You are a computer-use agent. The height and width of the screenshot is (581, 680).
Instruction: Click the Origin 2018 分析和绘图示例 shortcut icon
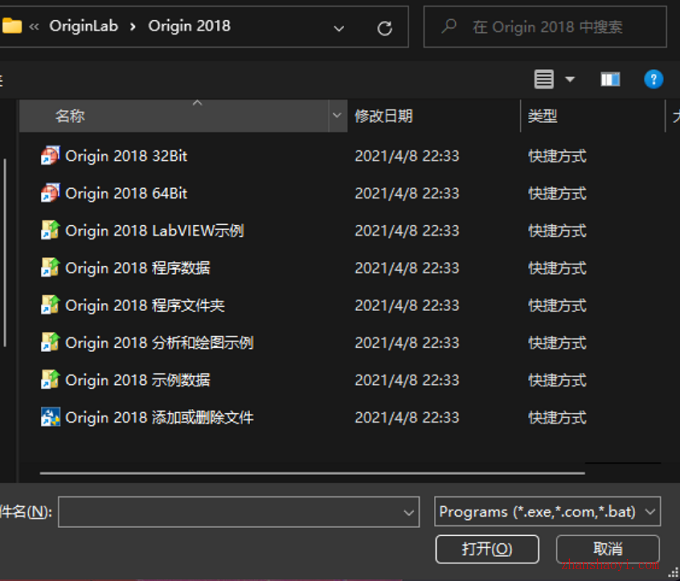pos(50,342)
